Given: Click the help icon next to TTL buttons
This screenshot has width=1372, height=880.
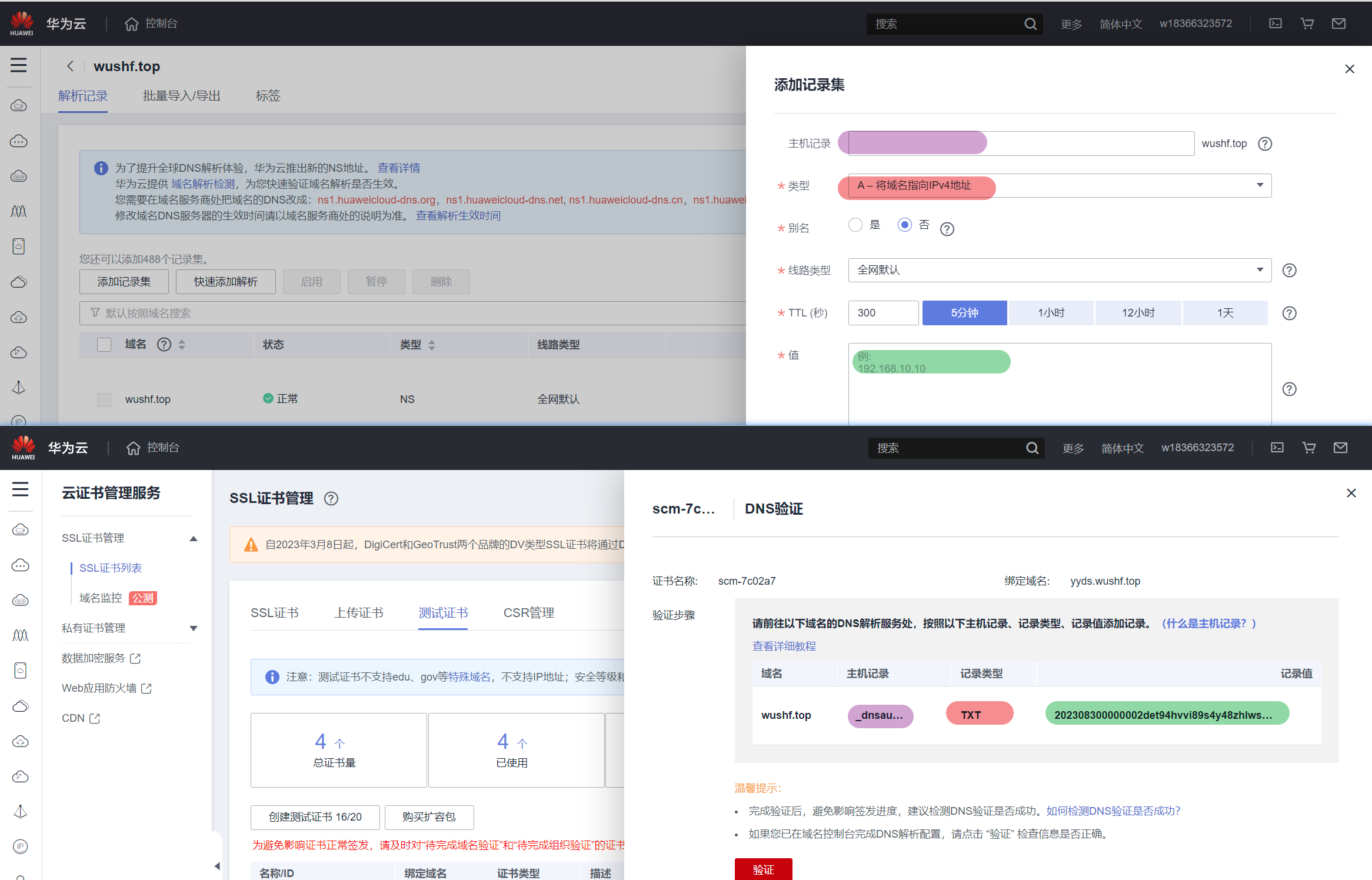Looking at the screenshot, I should click(x=1289, y=313).
